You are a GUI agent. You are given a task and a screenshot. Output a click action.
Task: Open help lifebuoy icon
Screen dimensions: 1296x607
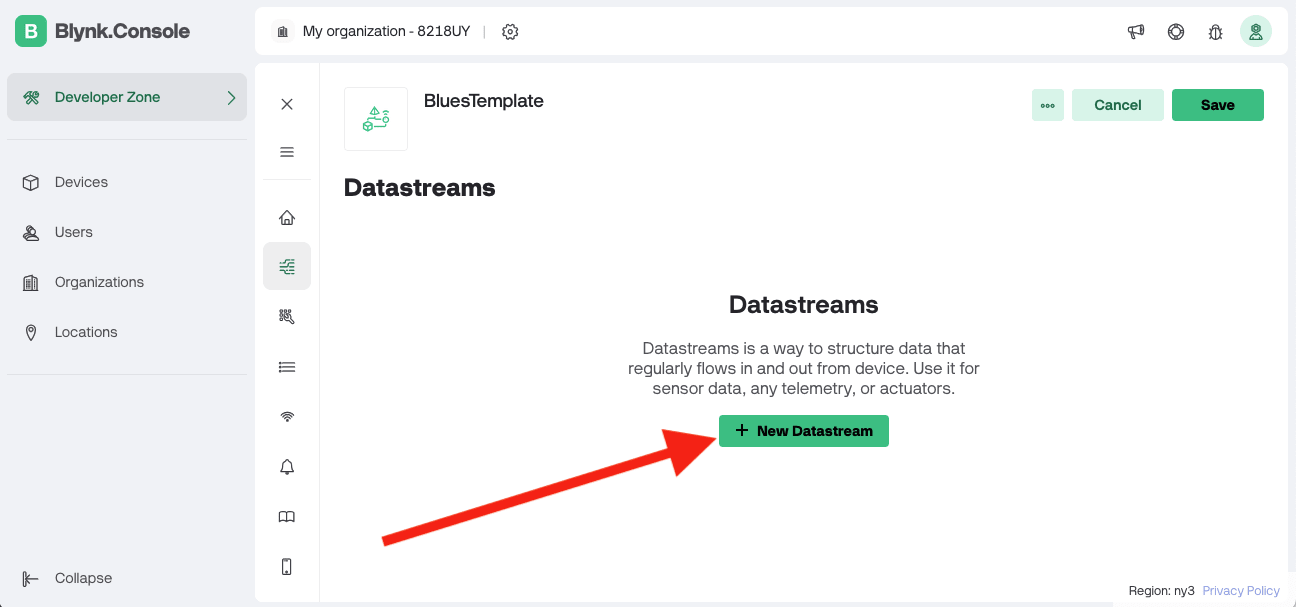click(1176, 32)
